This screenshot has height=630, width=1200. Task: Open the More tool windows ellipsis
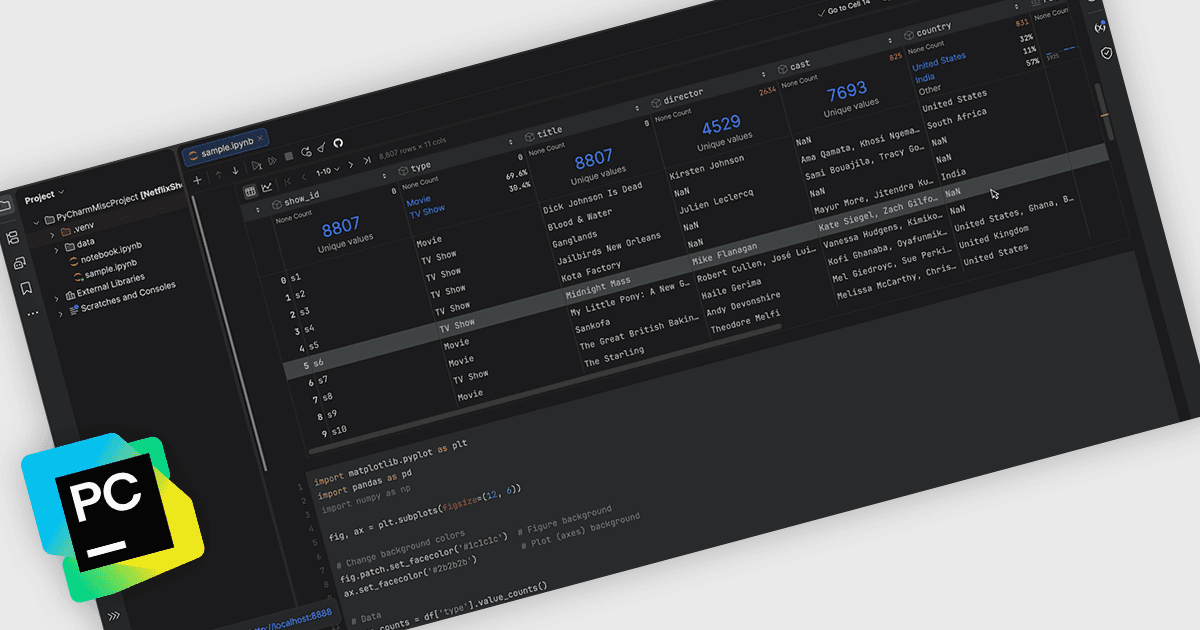click(33, 313)
